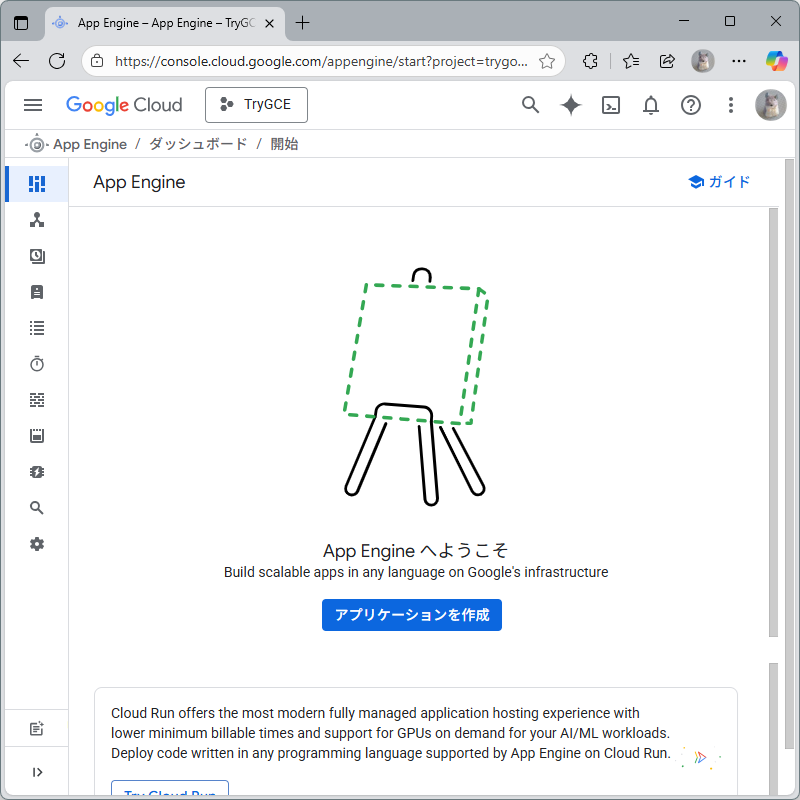This screenshot has height=800, width=800.
Task: Click the console search magnifier icon
Action: click(530, 105)
